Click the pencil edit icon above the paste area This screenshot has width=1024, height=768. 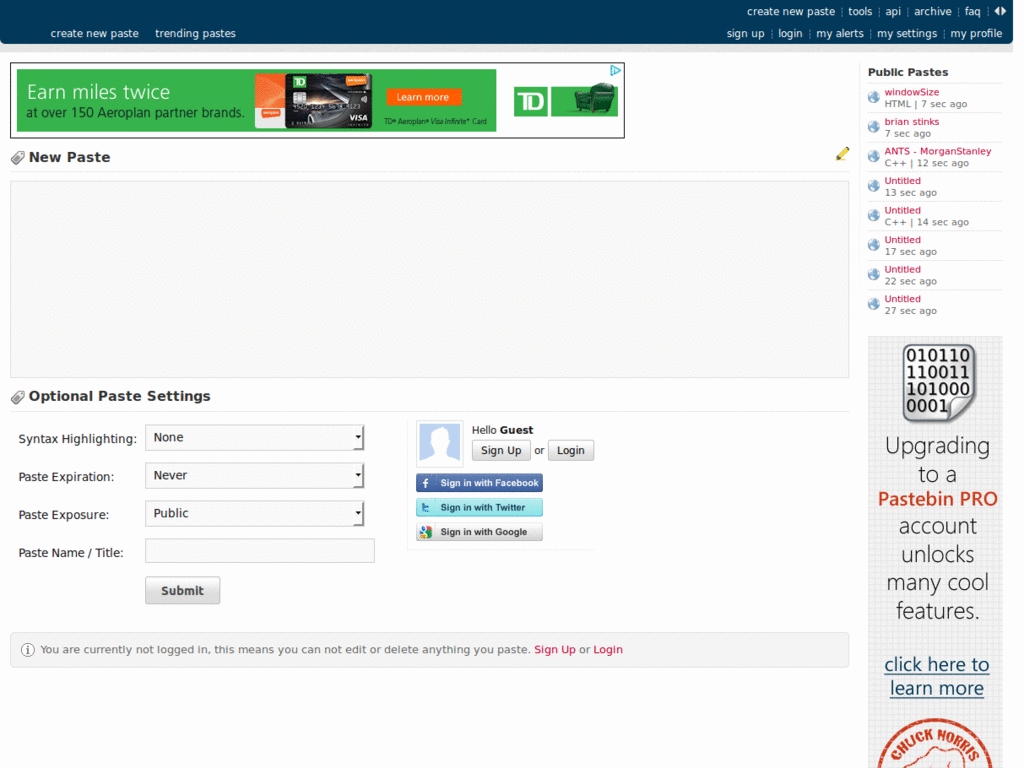click(x=841, y=153)
